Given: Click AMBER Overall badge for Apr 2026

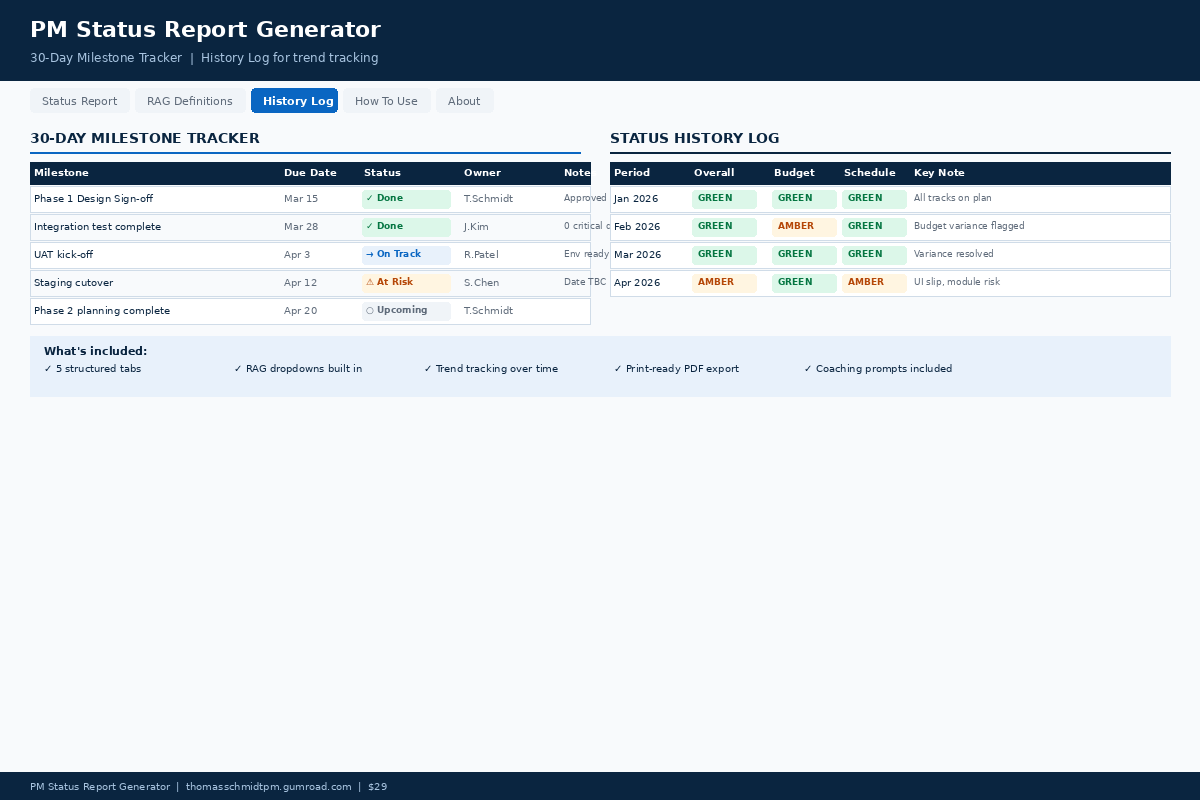Looking at the screenshot, I should (x=724, y=283).
